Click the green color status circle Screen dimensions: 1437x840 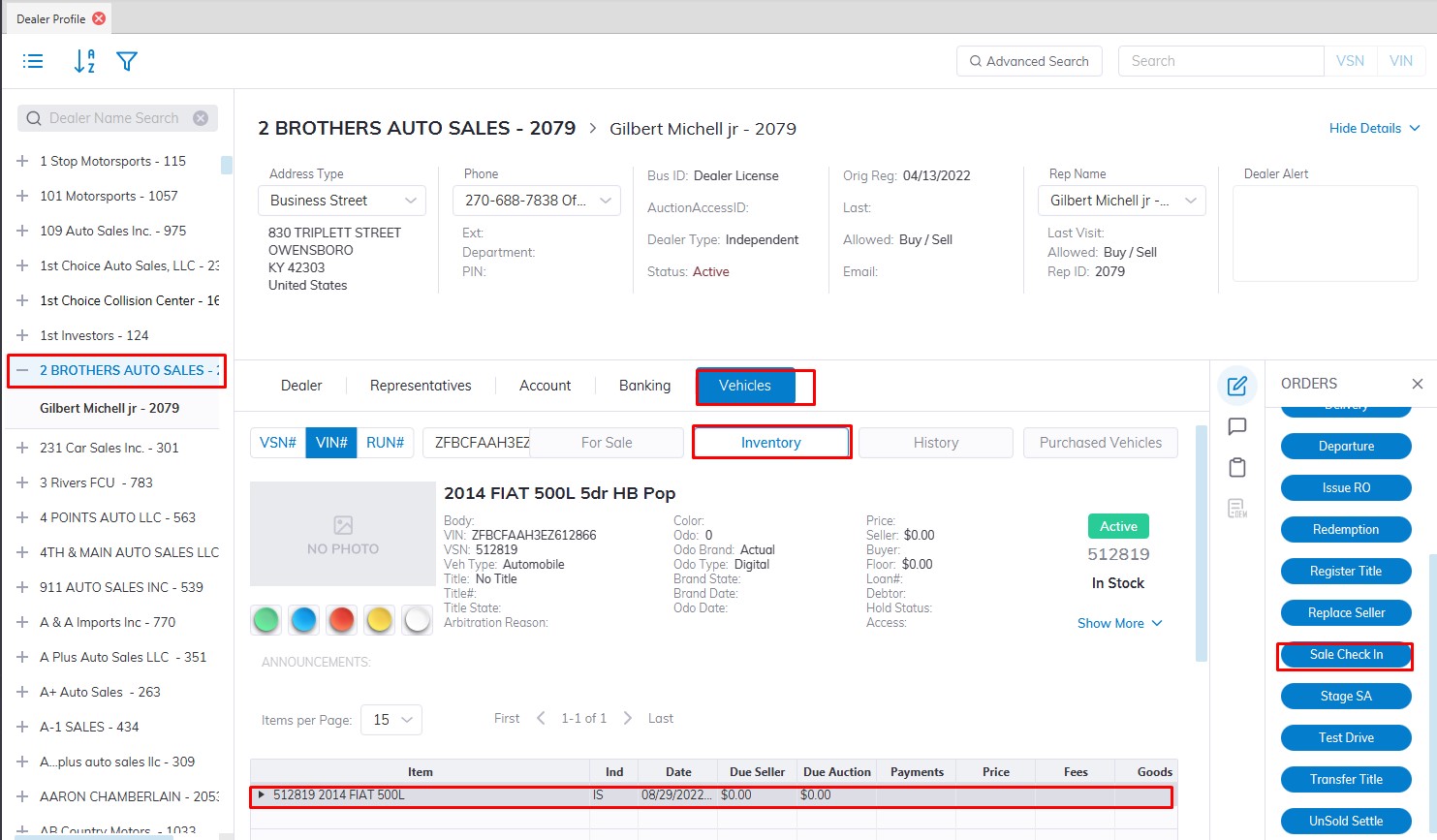point(266,620)
